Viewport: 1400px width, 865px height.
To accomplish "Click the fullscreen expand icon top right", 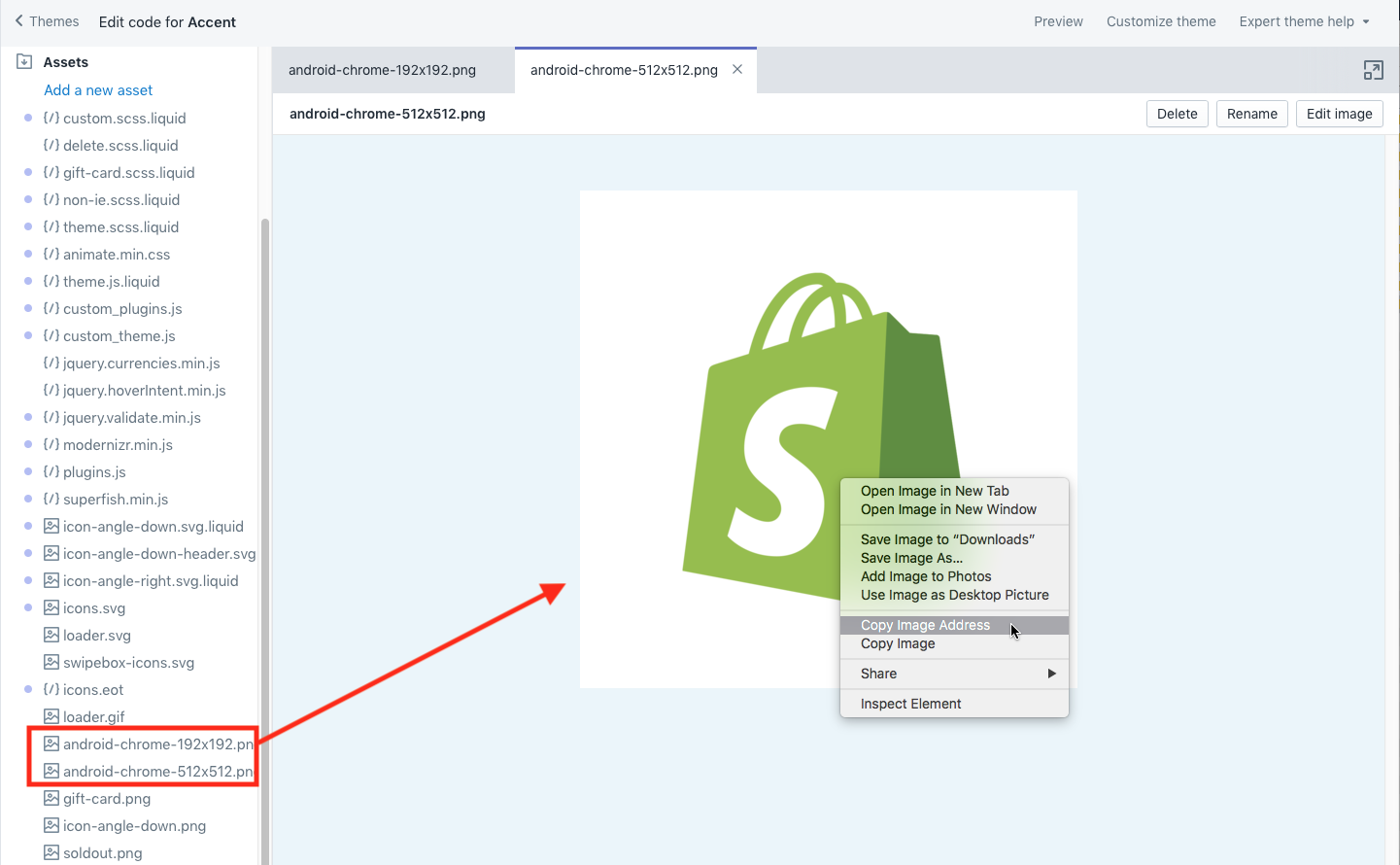I will pyautogui.click(x=1373, y=70).
